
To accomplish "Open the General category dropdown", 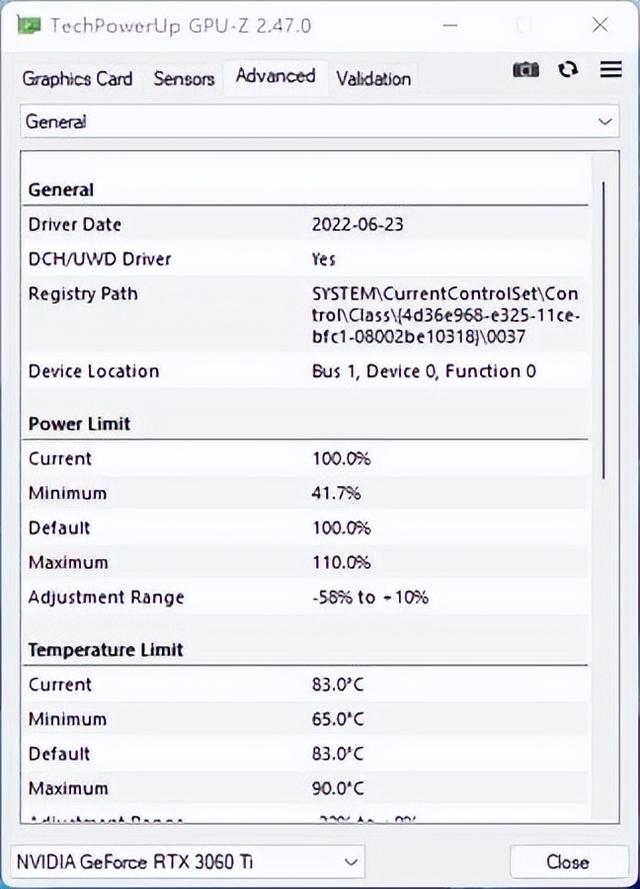I will point(320,121).
